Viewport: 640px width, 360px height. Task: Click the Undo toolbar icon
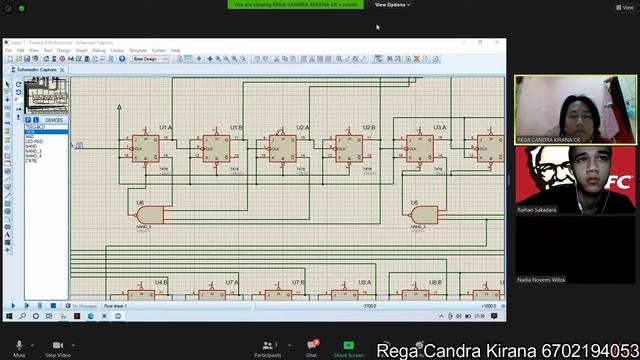(257, 59)
